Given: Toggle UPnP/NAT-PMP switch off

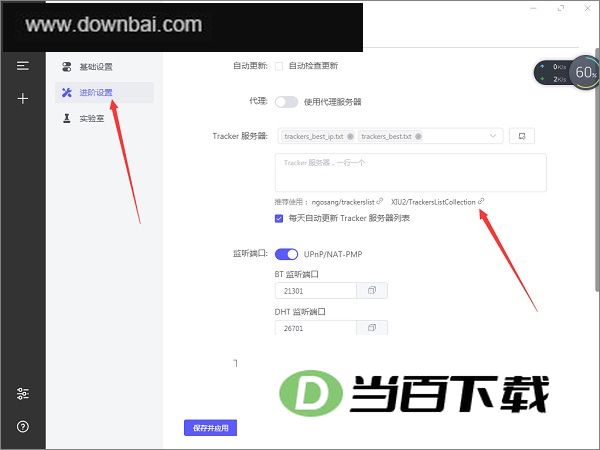Looking at the screenshot, I should [x=286, y=254].
